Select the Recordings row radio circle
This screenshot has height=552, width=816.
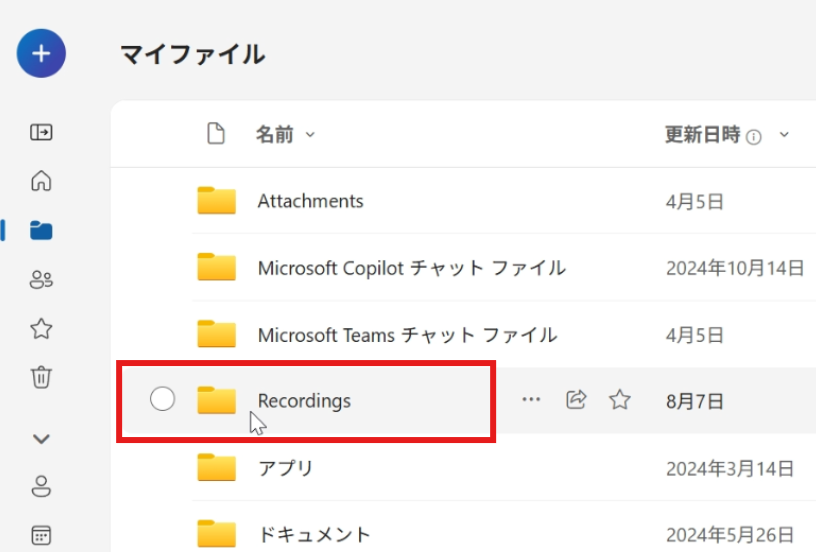coord(162,400)
